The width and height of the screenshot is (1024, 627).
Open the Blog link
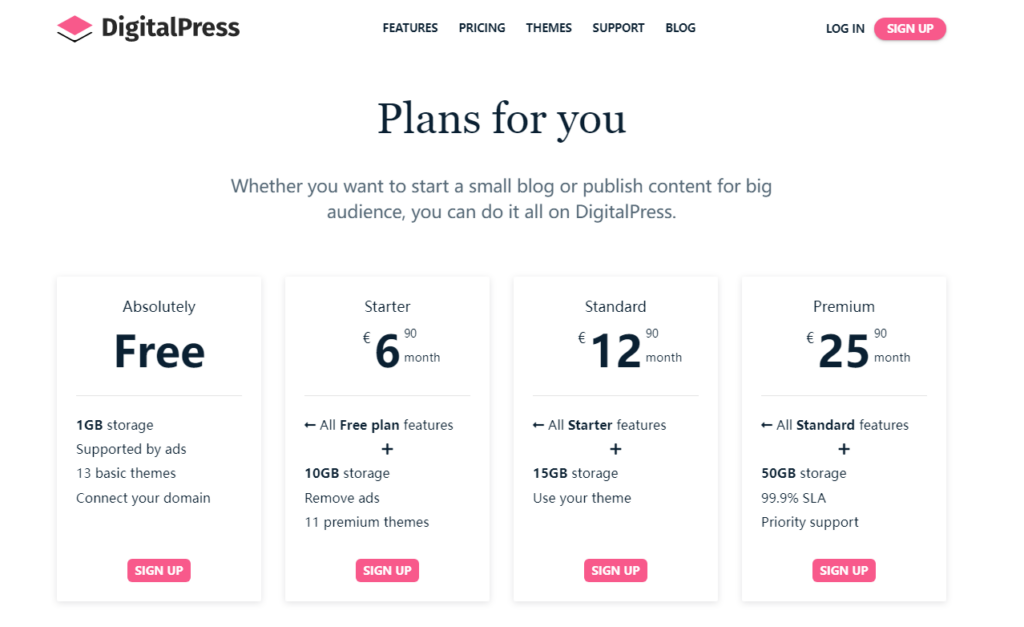click(680, 28)
